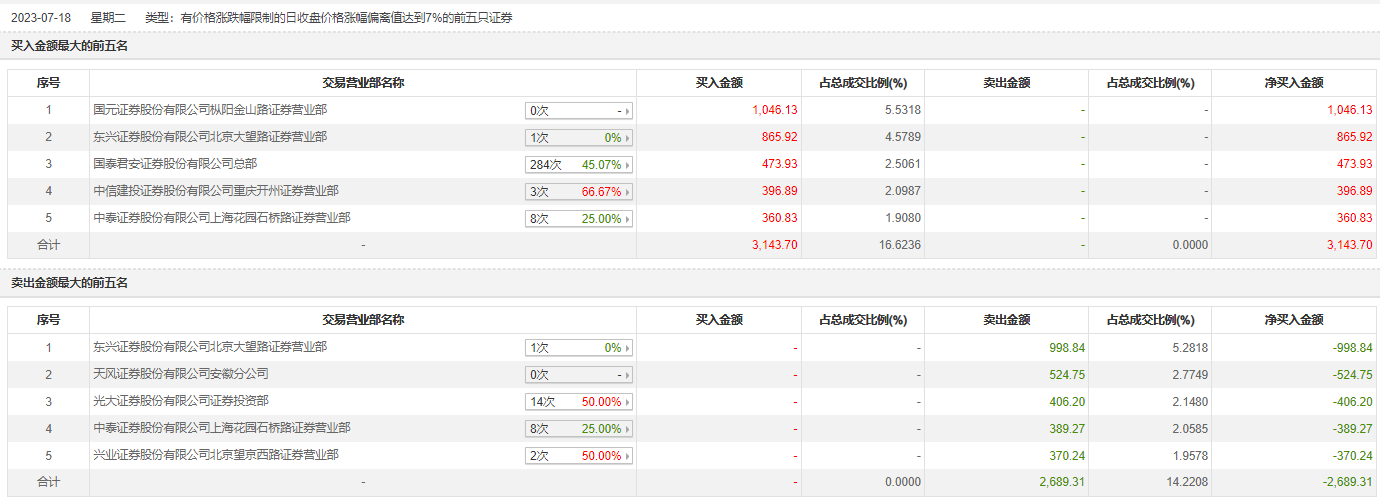Click 卖出金额 header in sell table

click(1007, 320)
